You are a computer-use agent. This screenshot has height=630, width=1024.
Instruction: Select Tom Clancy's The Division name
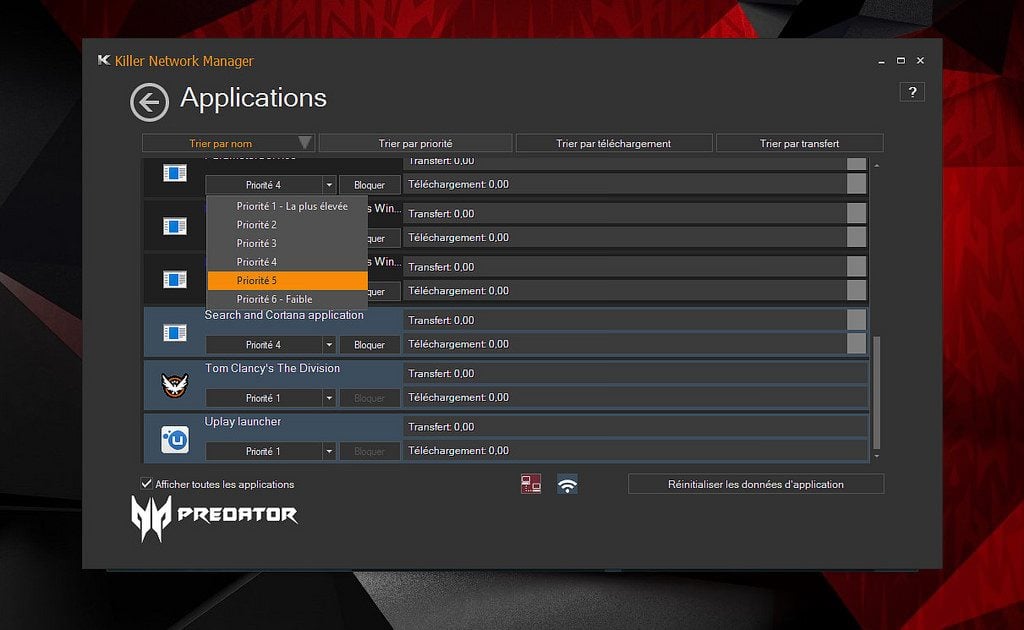(x=272, y=368)
